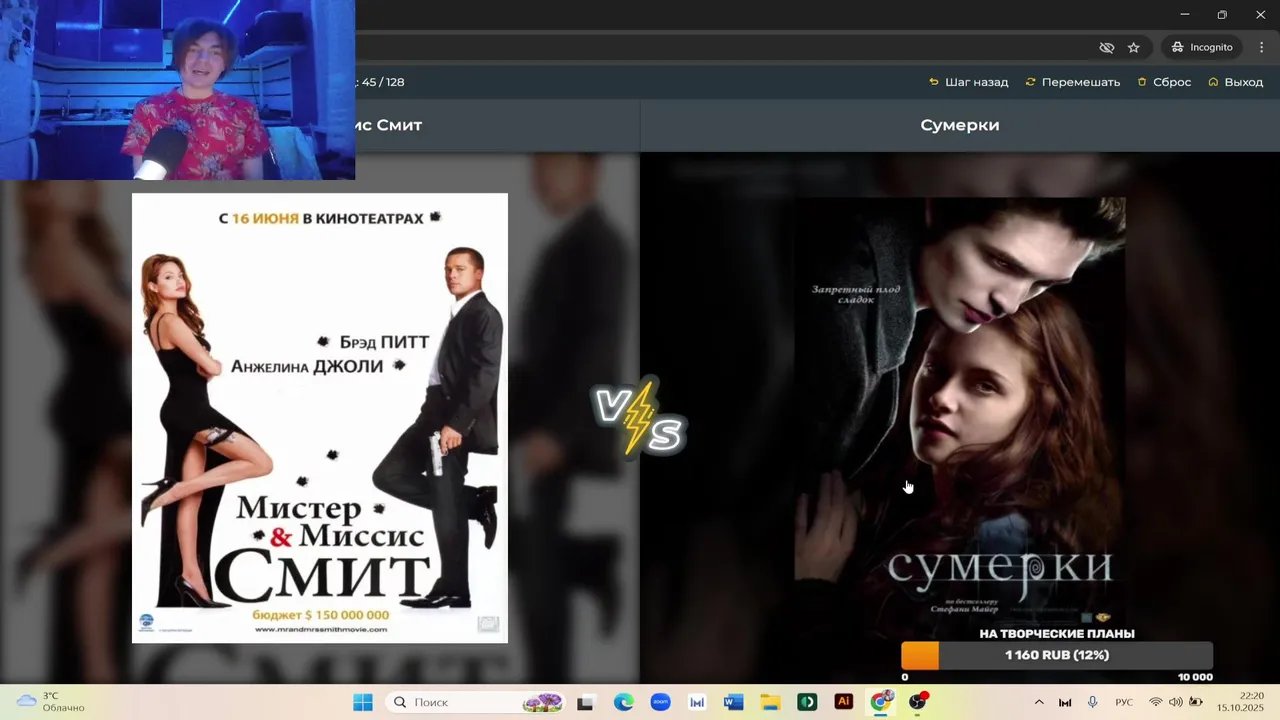Image resolution: width=1280 pixels, height=720 pixels.
Task: Launch Microsoft Edge from taskbar
Action: click(x=623, y=702)
